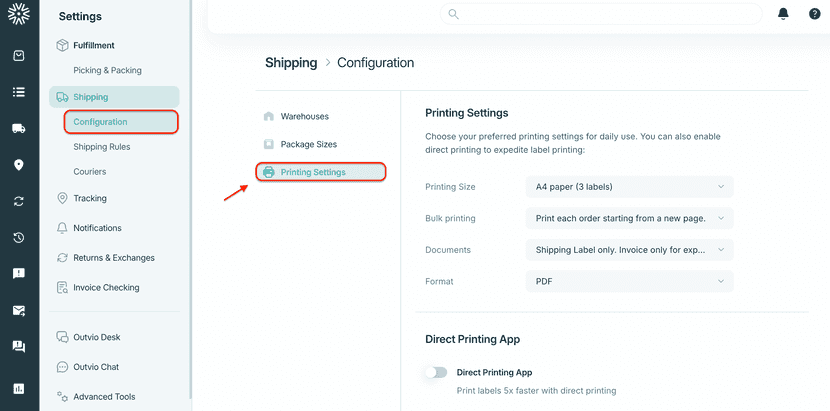Open Invoice Checking settings

pyautogui.click(x=106, y=288)
